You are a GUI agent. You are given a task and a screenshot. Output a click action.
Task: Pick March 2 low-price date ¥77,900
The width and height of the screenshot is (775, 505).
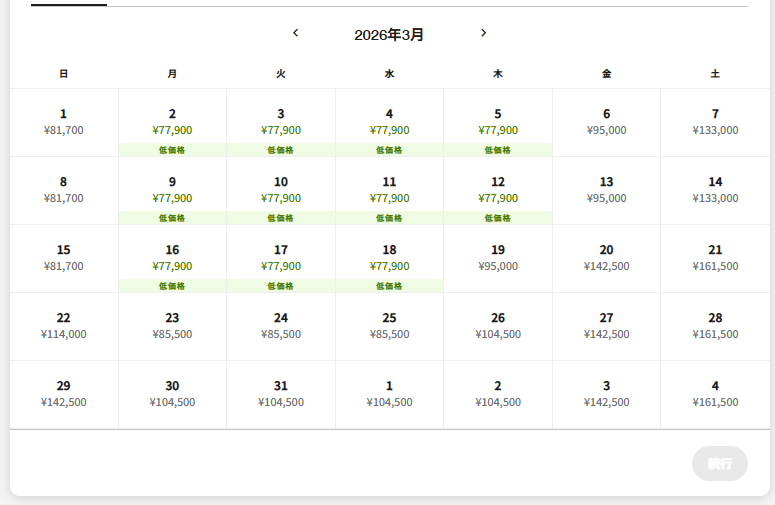172,122
